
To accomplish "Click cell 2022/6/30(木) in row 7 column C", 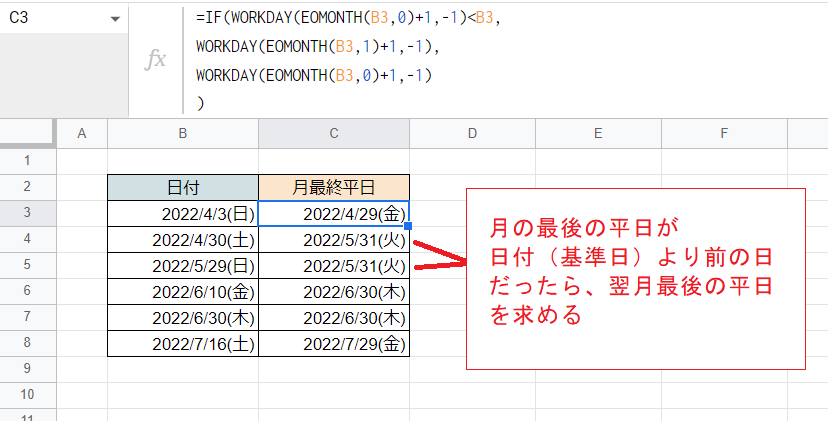I will click(334, 317).
